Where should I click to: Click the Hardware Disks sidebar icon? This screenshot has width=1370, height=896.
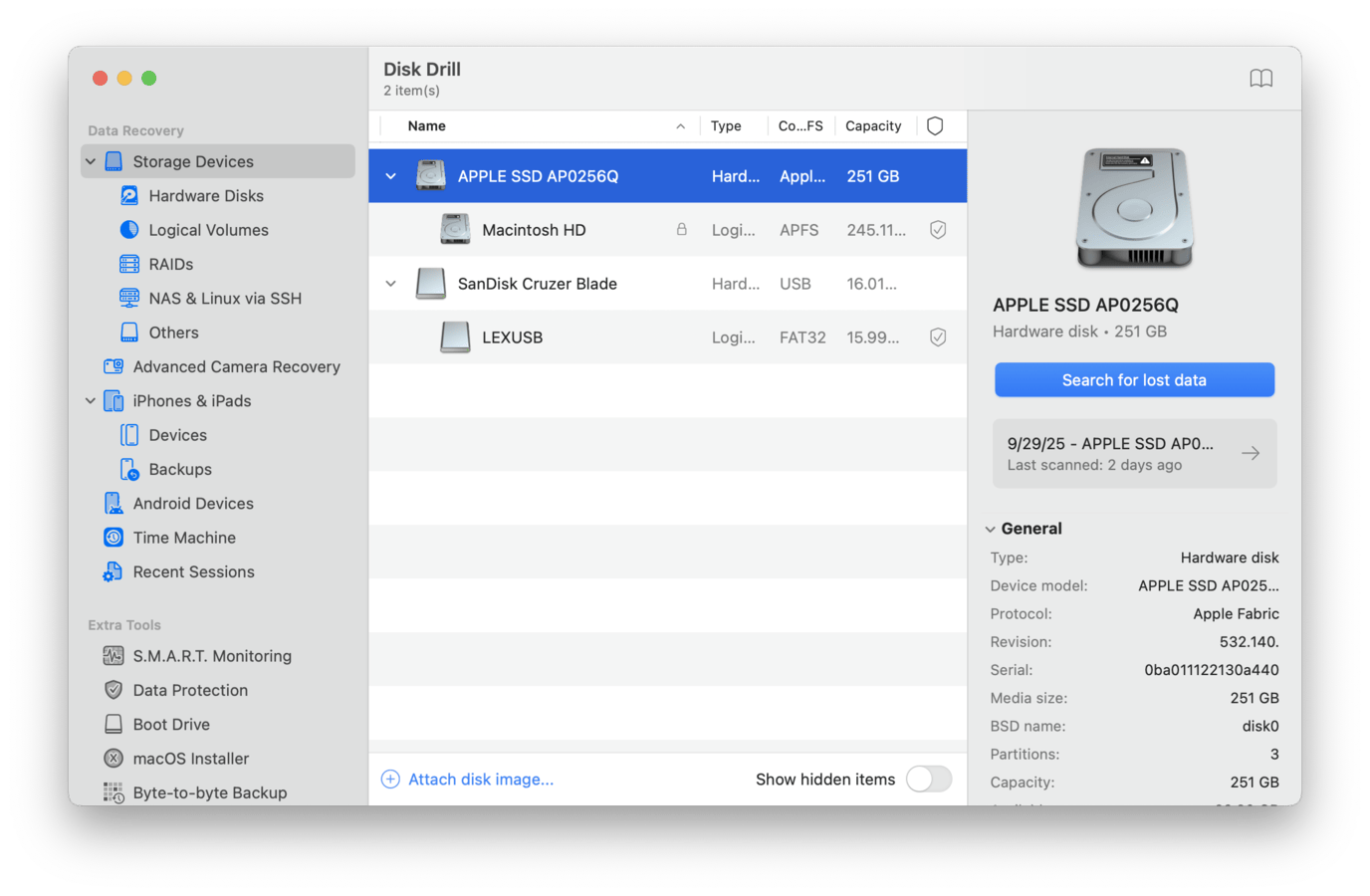point(129,196)
